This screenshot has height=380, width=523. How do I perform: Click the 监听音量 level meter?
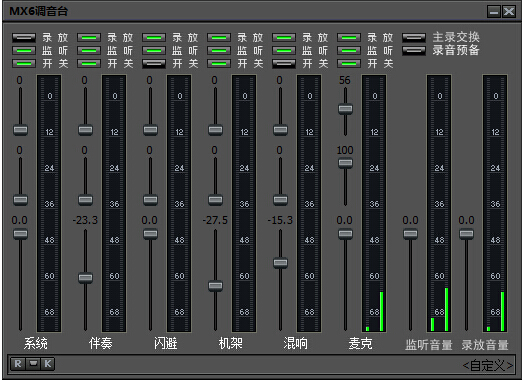[x=439, y=204]
